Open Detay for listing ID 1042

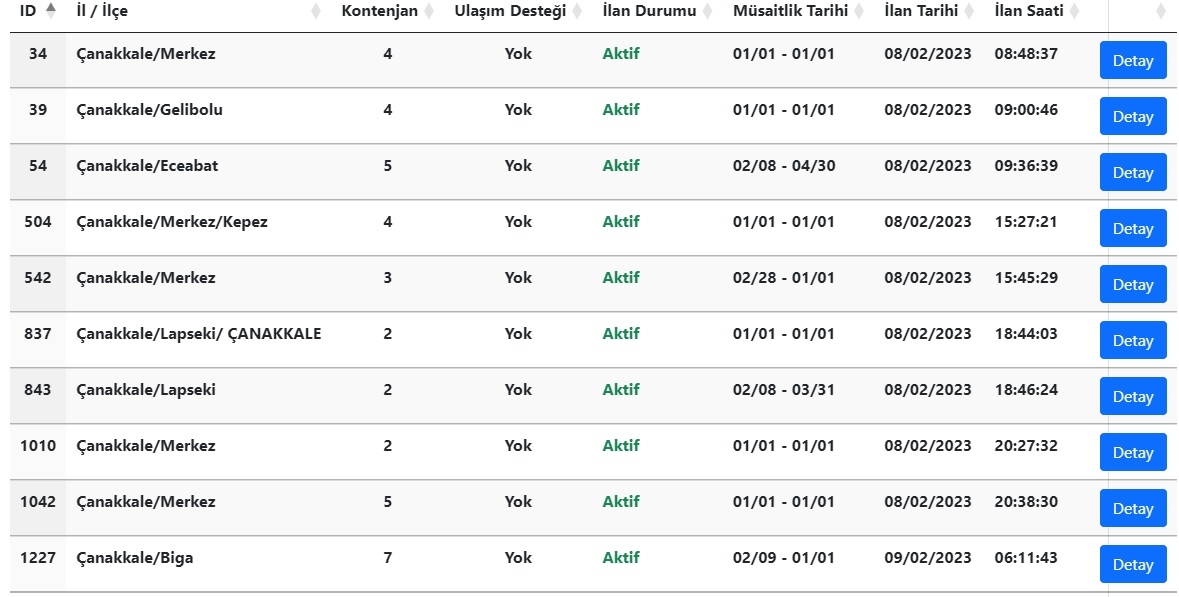(x=1133, y=508)
